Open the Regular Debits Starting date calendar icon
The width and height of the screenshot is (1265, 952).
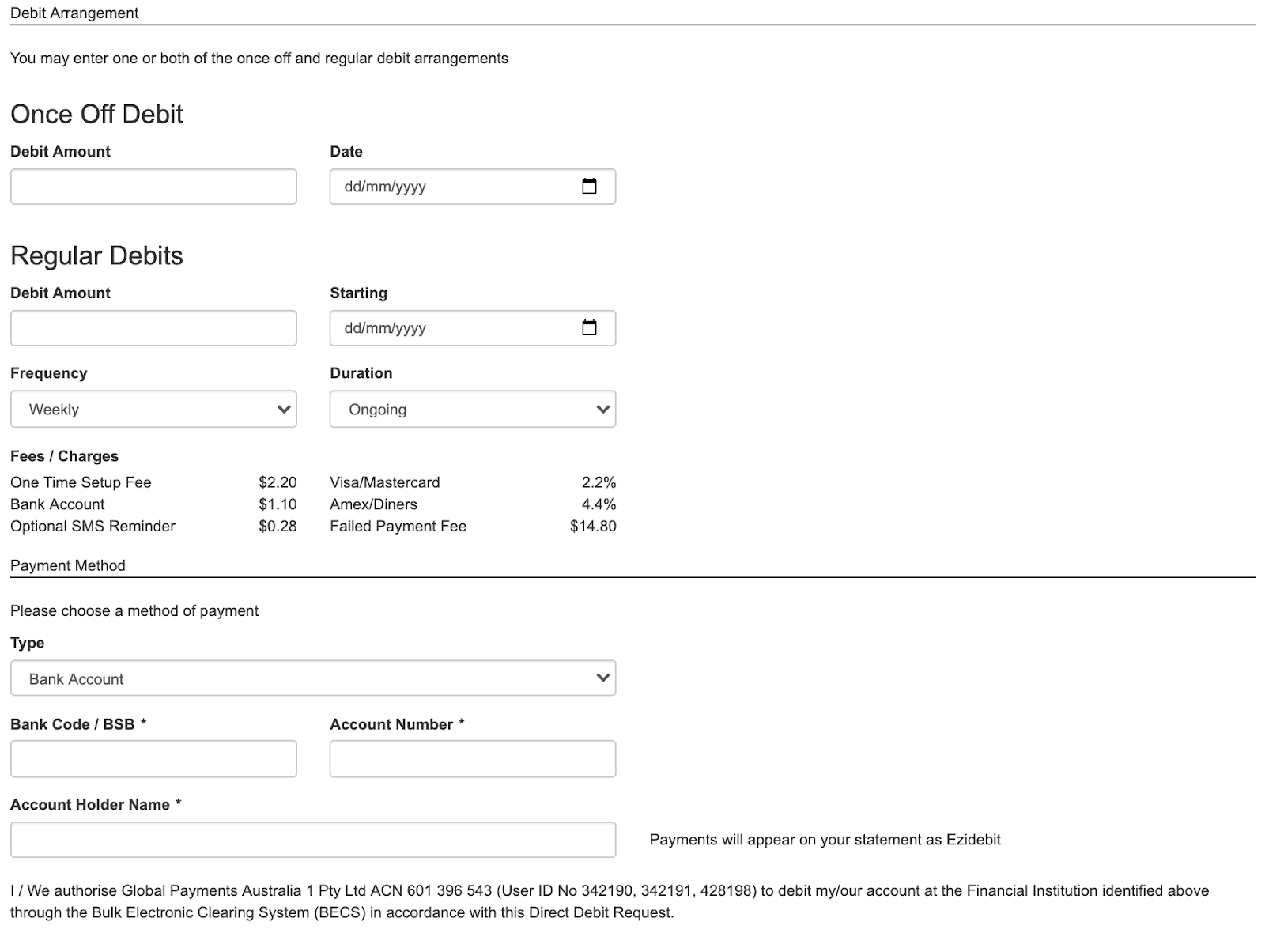(590, 327)
